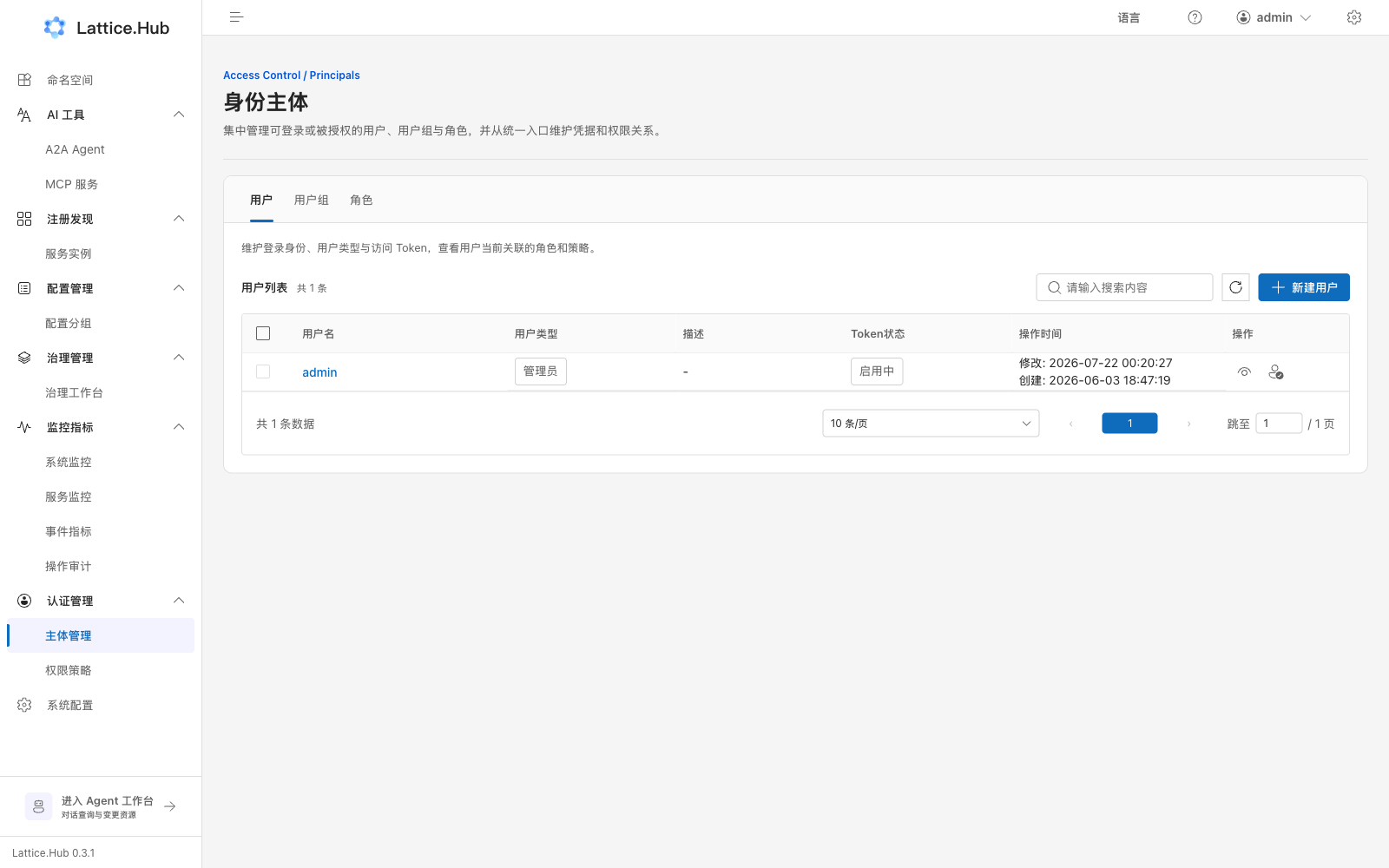1389x868 pixels.
Task: Switch to the 用户 tab
Action: click(x=261, y=201)
